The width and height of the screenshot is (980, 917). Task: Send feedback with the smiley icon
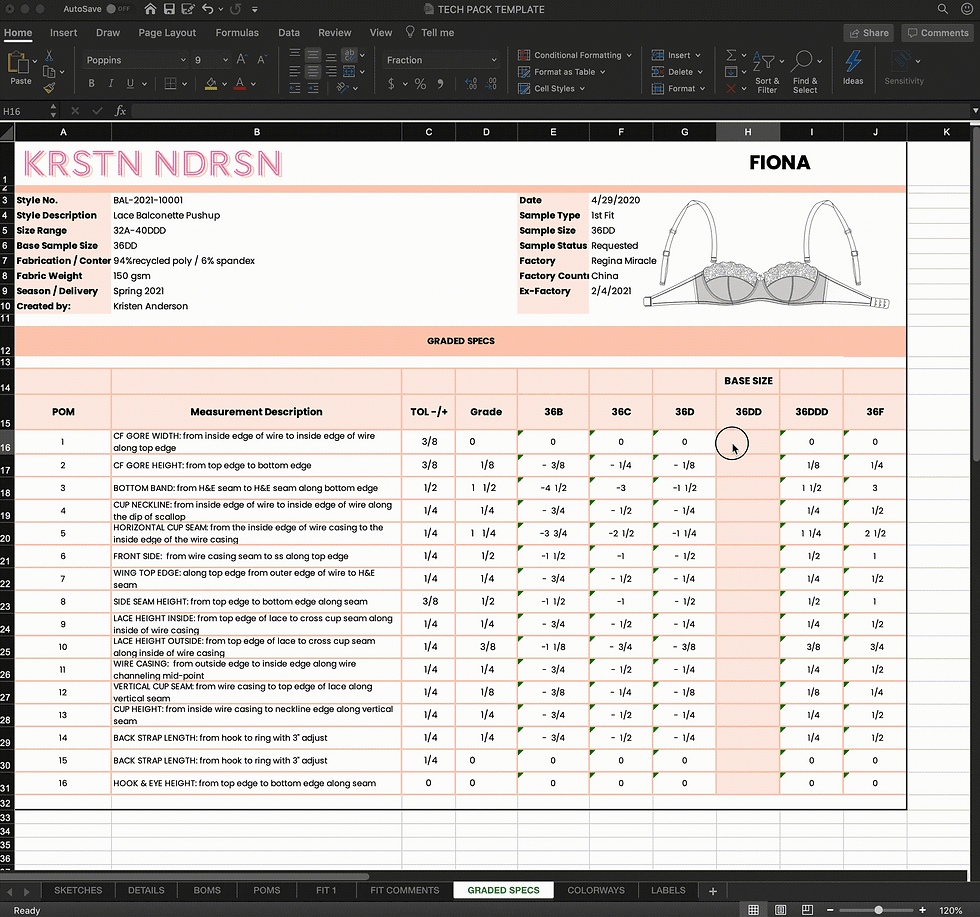pos(966,9)
